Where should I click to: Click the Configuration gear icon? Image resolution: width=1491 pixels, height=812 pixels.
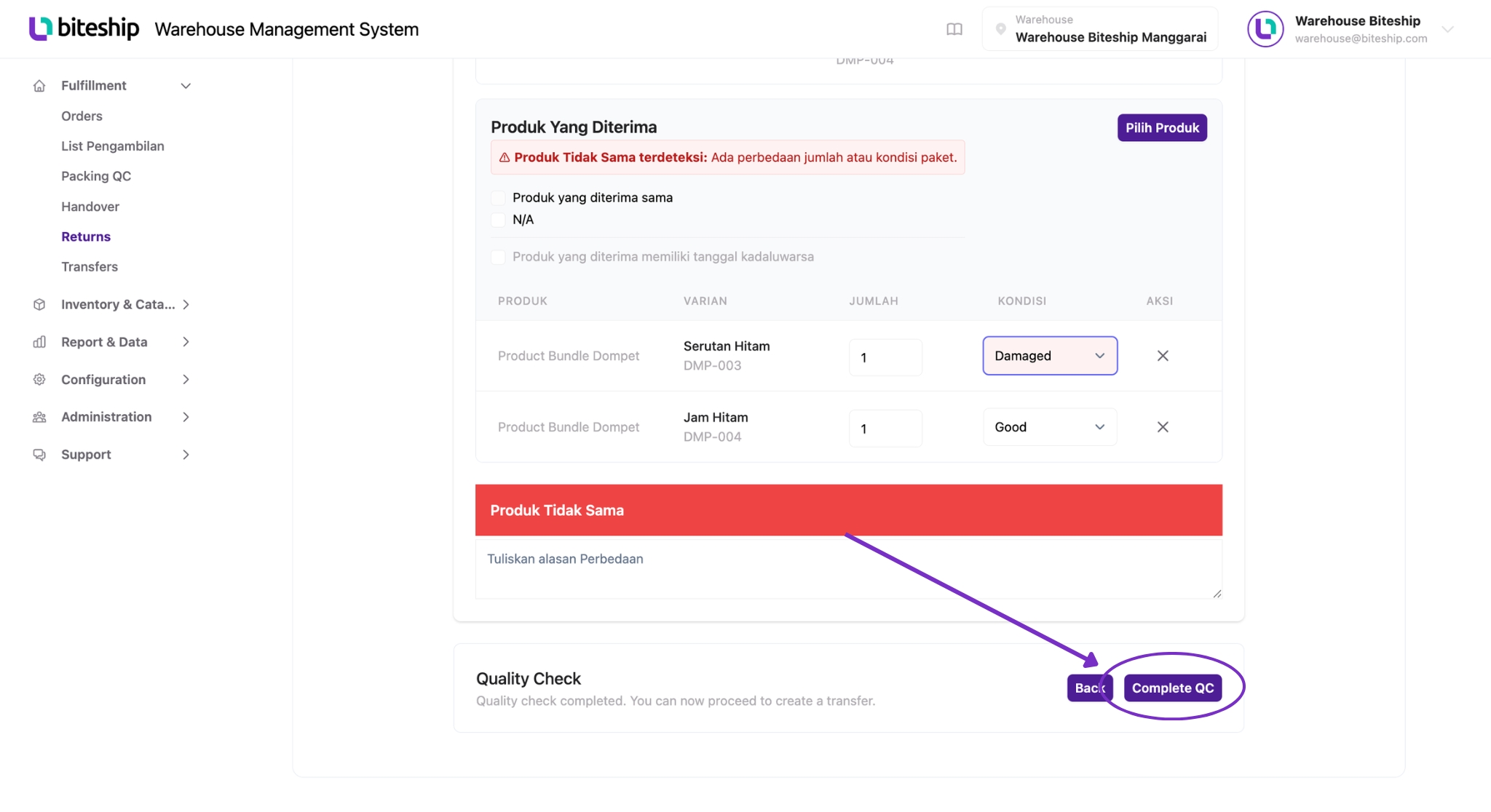tap(39, 380)
